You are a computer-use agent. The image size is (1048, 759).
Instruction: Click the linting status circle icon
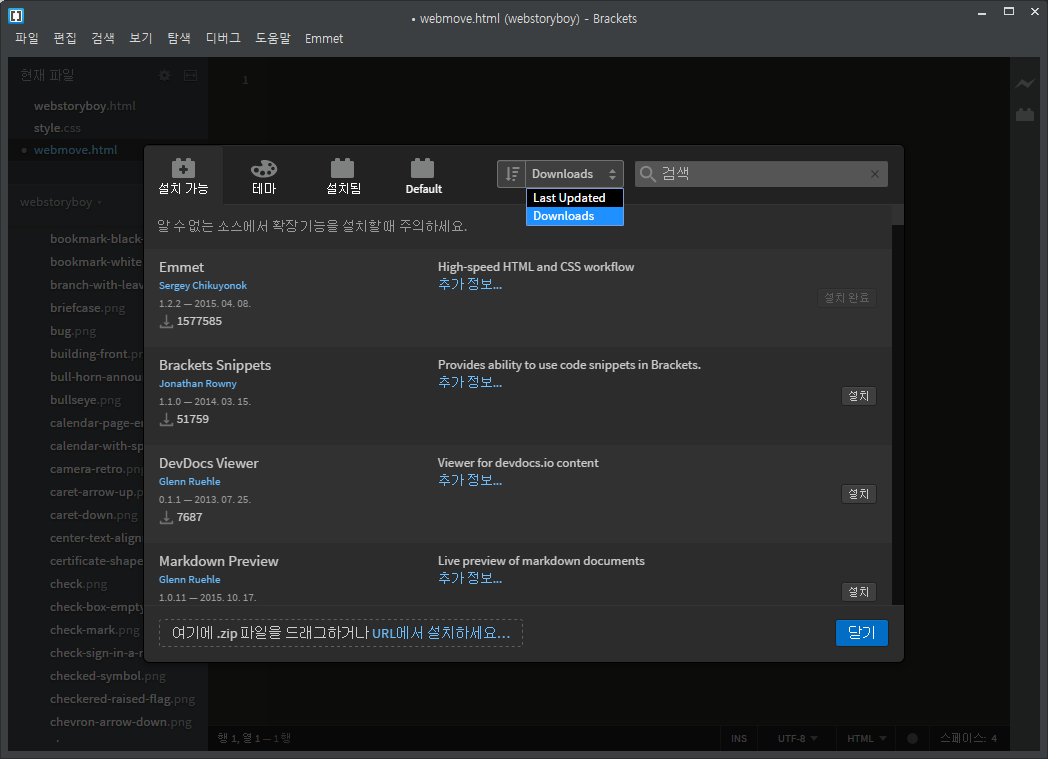(912, 738)
